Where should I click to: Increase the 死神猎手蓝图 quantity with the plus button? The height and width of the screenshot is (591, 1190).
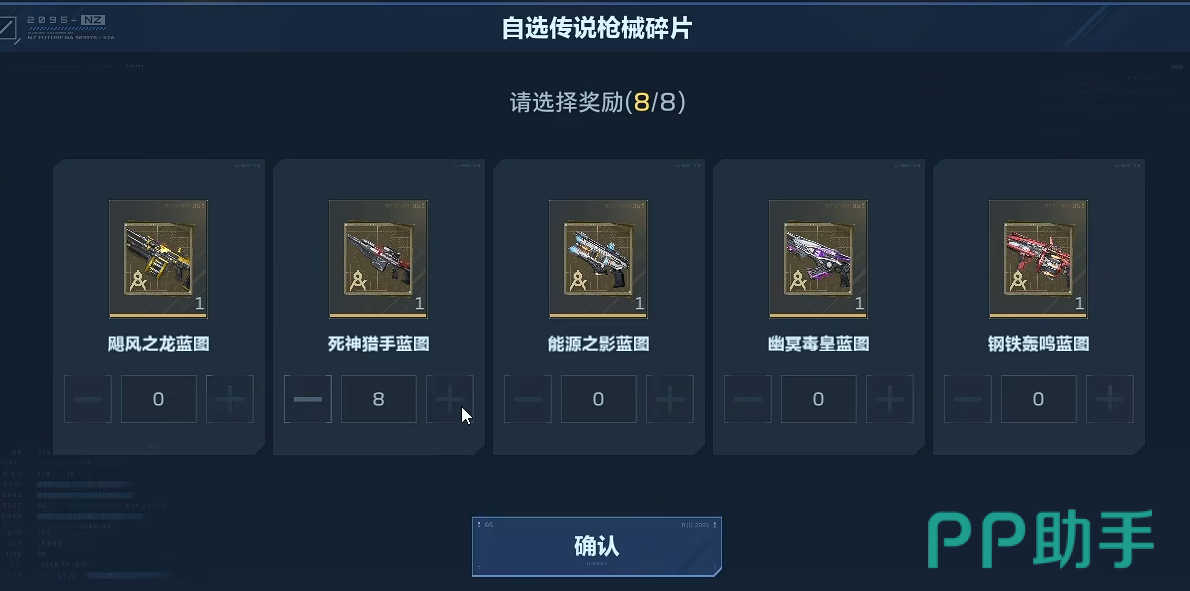[449, 399]
